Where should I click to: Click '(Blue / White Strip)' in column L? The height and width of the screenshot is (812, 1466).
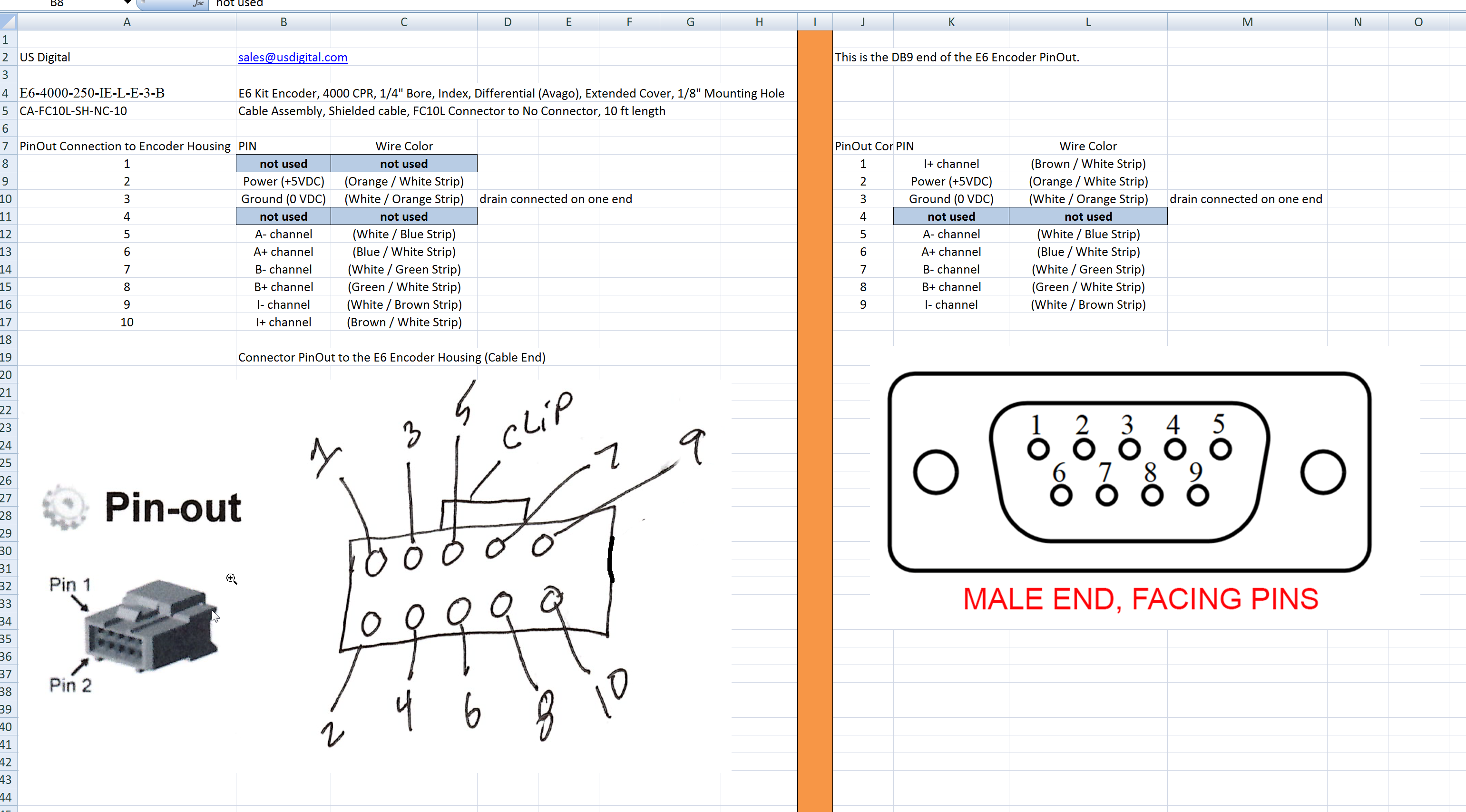1087,252
